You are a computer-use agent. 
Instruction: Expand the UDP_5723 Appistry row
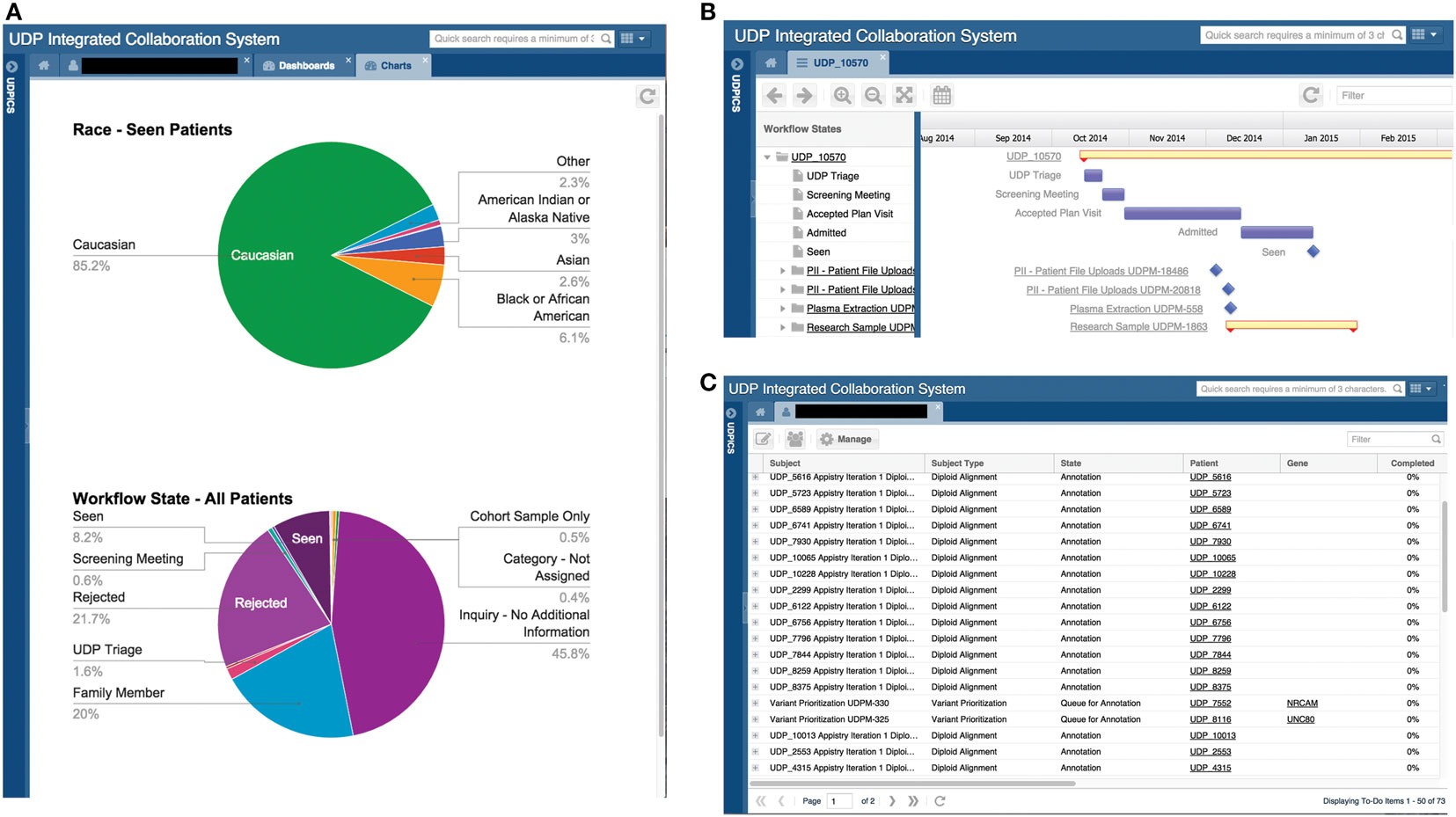(756, 493)
